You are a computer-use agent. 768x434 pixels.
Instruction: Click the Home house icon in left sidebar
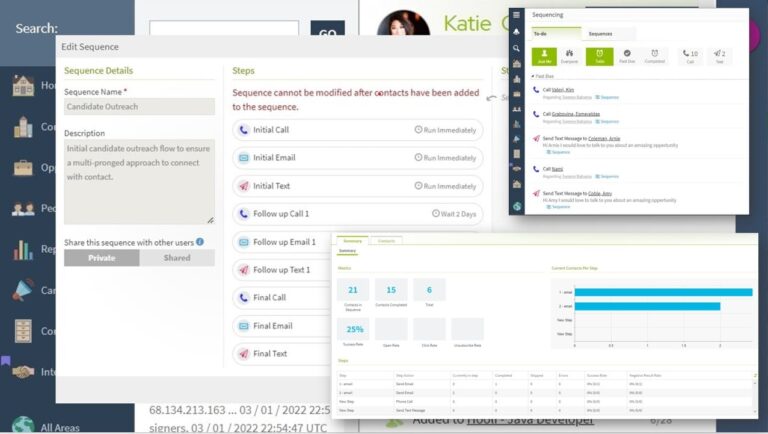(x=23, y=86)
